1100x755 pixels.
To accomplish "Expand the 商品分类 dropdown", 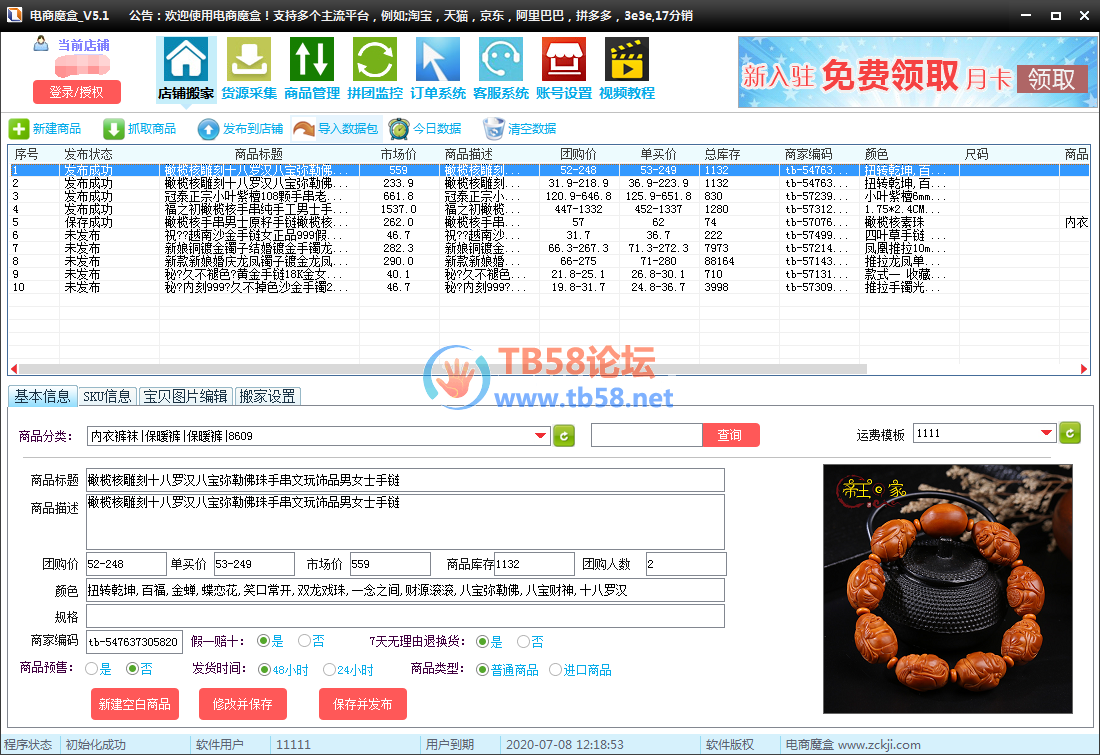I will (540, 436).
